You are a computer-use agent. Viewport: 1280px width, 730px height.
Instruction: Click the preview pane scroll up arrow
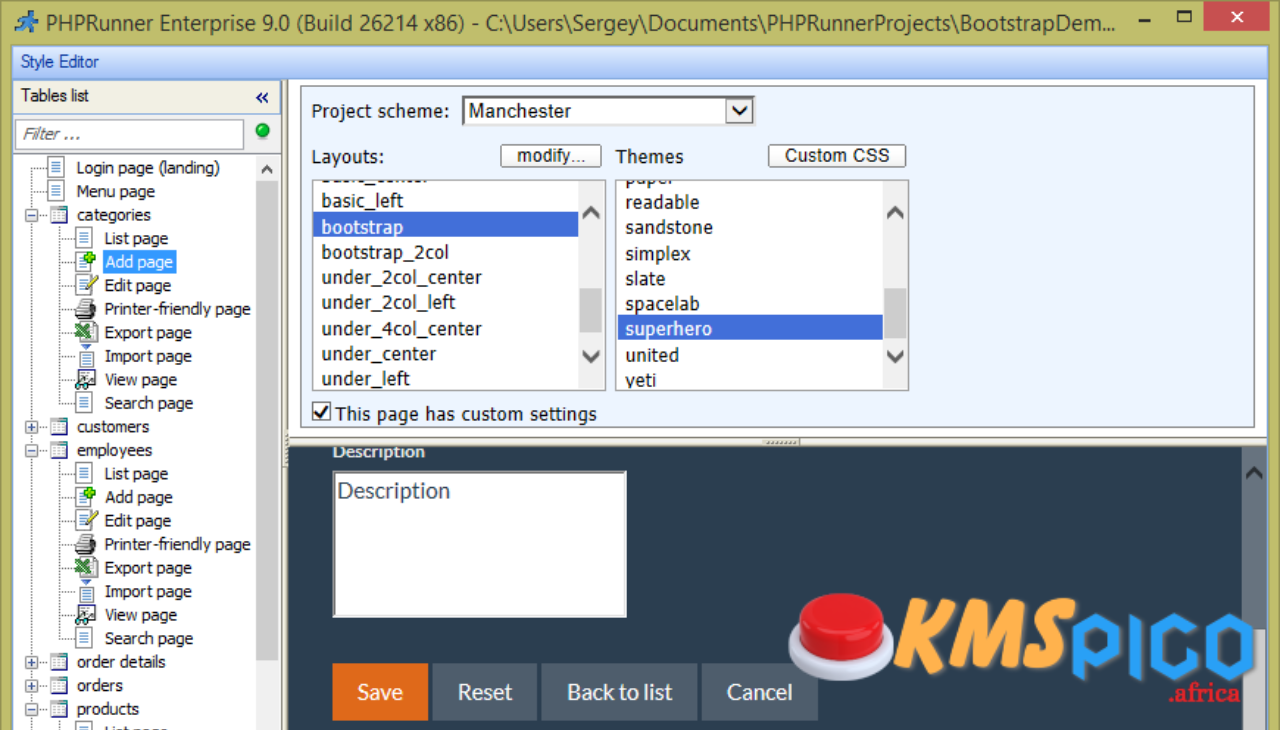click(x=1254, y=473)
